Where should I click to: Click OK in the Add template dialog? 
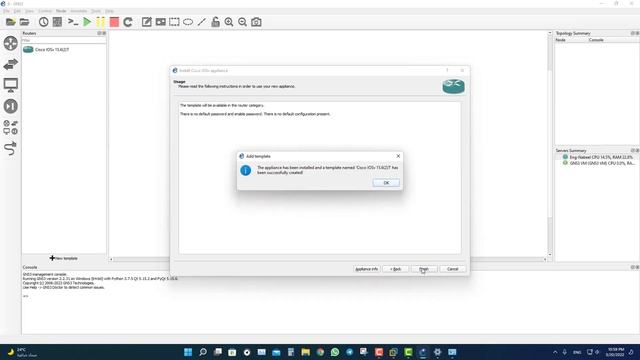[x=386, y=183]
